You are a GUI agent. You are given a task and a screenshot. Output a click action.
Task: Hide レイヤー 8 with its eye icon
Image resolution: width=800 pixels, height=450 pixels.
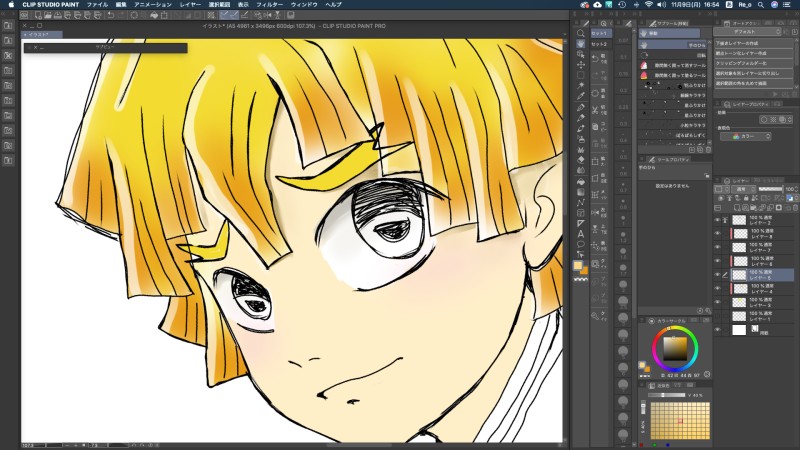(x=717, y=234)
